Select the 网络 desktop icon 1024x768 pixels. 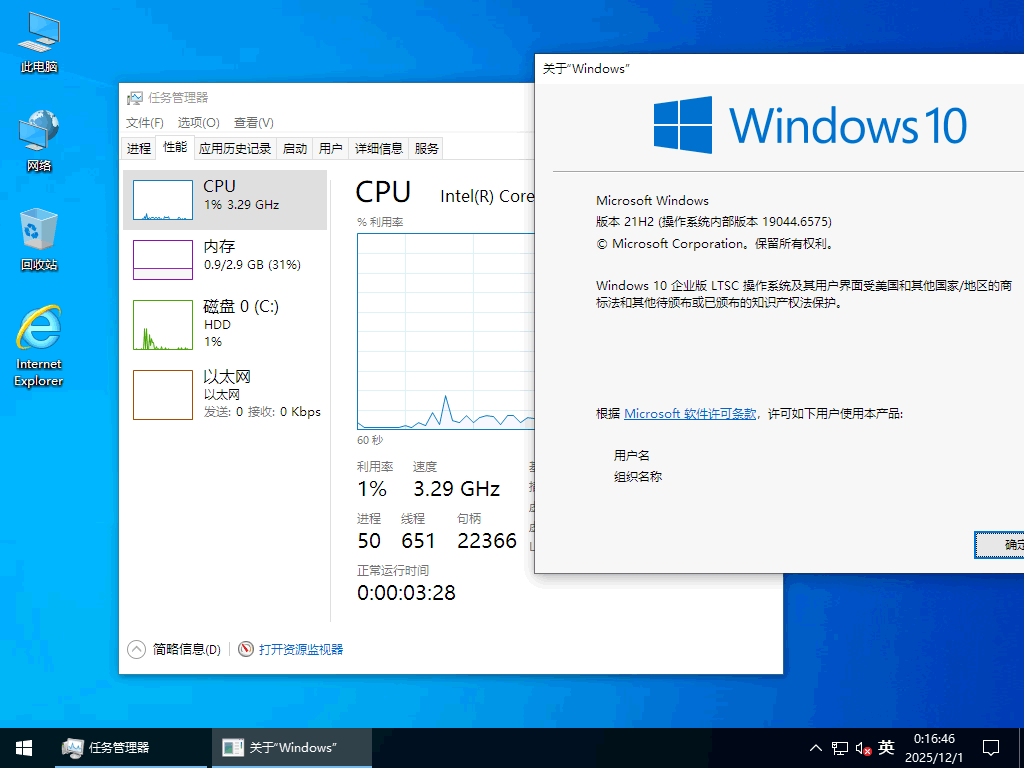(39, 139)
